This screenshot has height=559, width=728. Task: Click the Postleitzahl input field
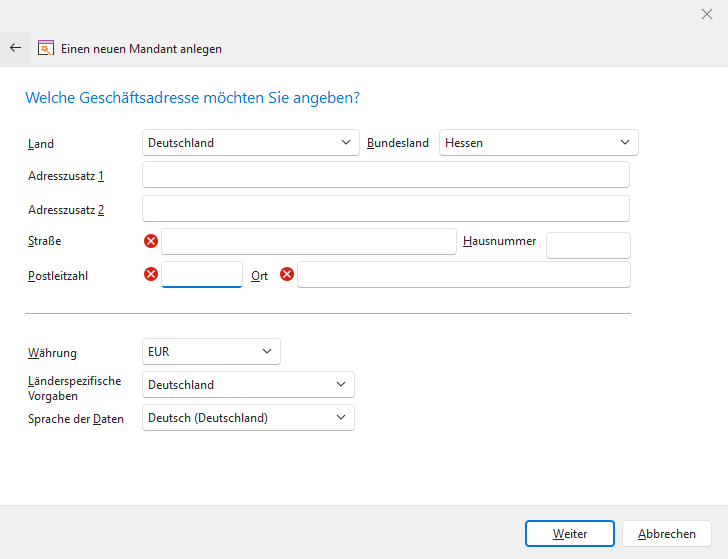[202, 274]
